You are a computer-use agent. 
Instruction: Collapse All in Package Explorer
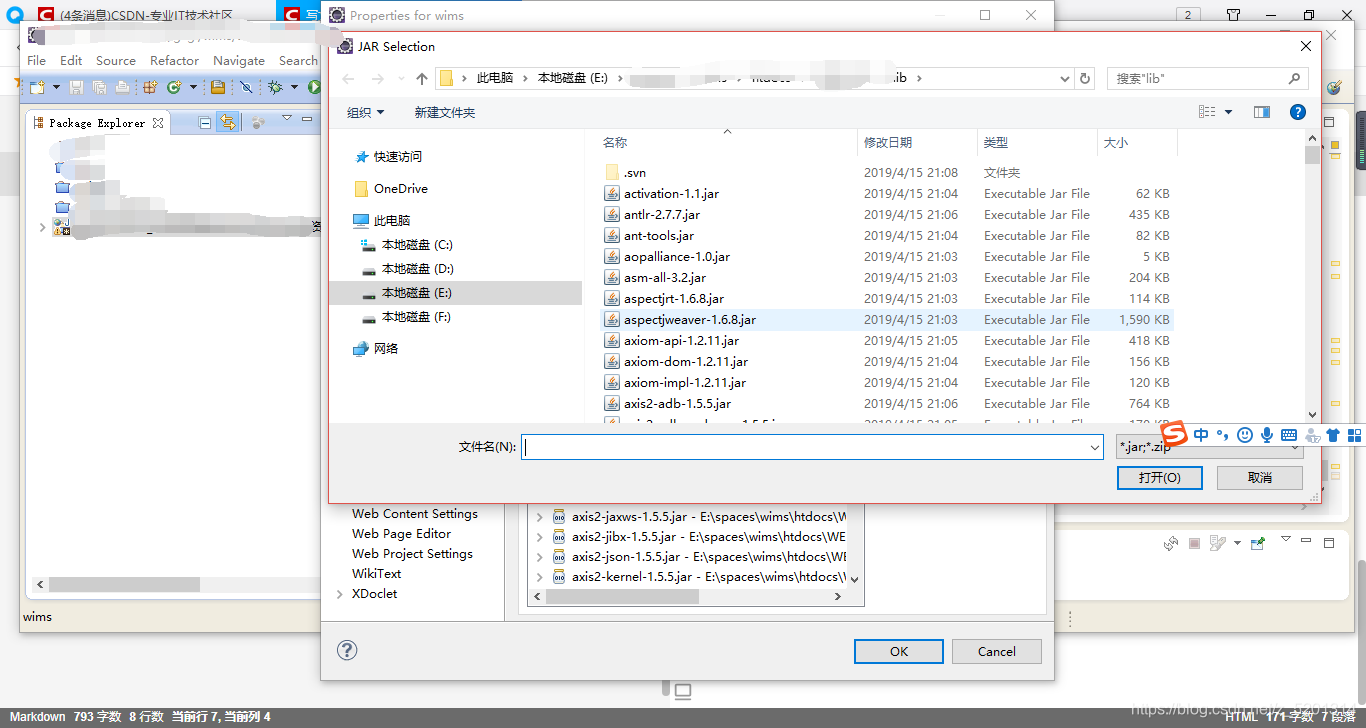point(205,122)
